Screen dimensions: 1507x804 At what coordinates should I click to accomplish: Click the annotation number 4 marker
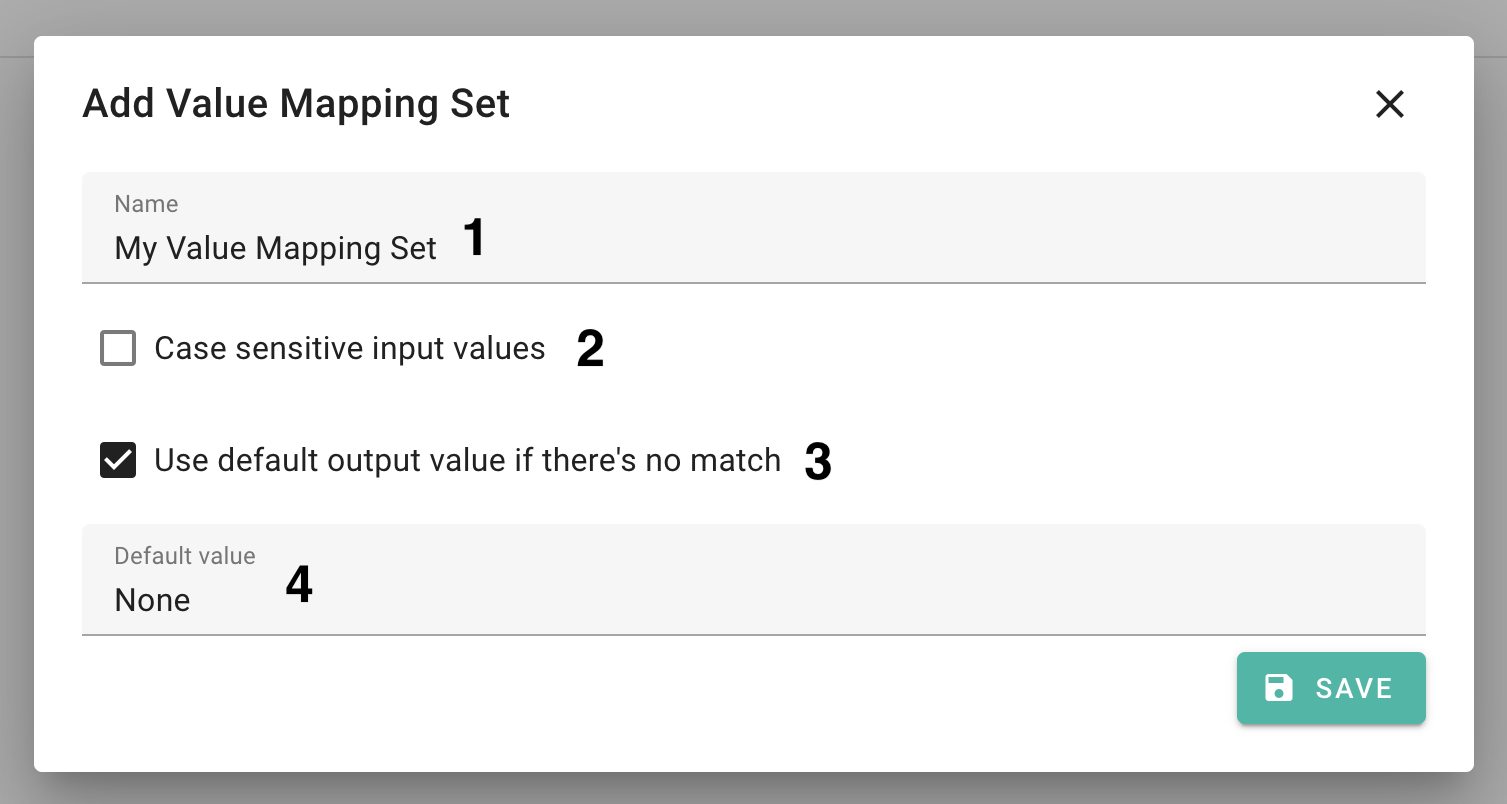point(299,585)
